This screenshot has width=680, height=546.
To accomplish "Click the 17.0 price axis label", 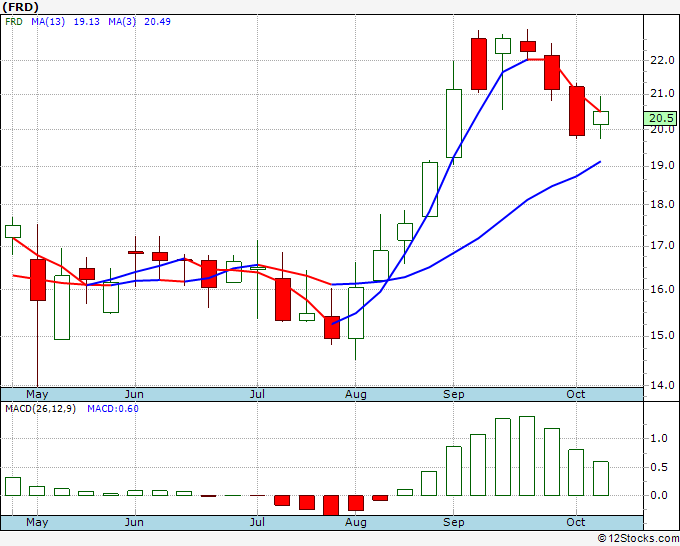I will [x=662, y=245].
